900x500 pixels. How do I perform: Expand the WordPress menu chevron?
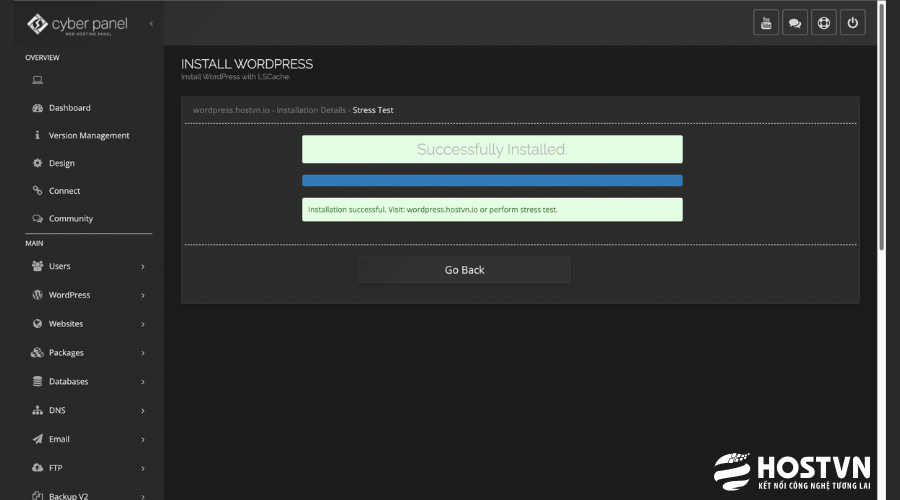pos(143,295)
